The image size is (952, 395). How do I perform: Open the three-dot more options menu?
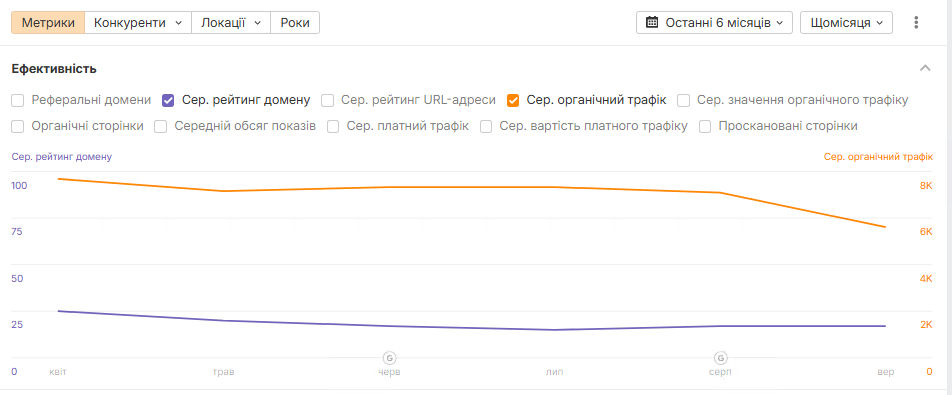[x=916, y=23]
